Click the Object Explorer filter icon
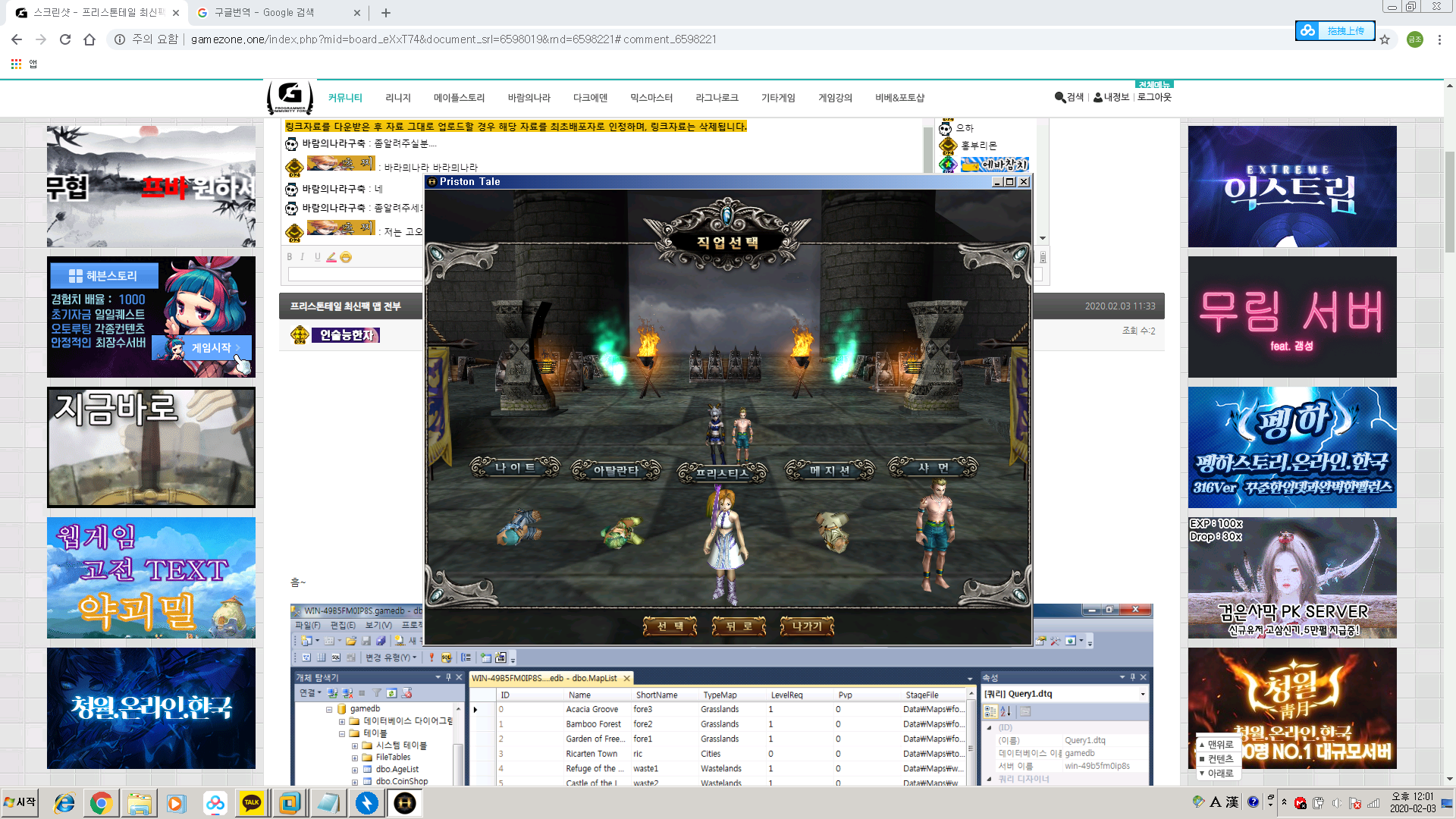Image resolution: width=1456 pixels, height=819 pixels. [377, 693]
